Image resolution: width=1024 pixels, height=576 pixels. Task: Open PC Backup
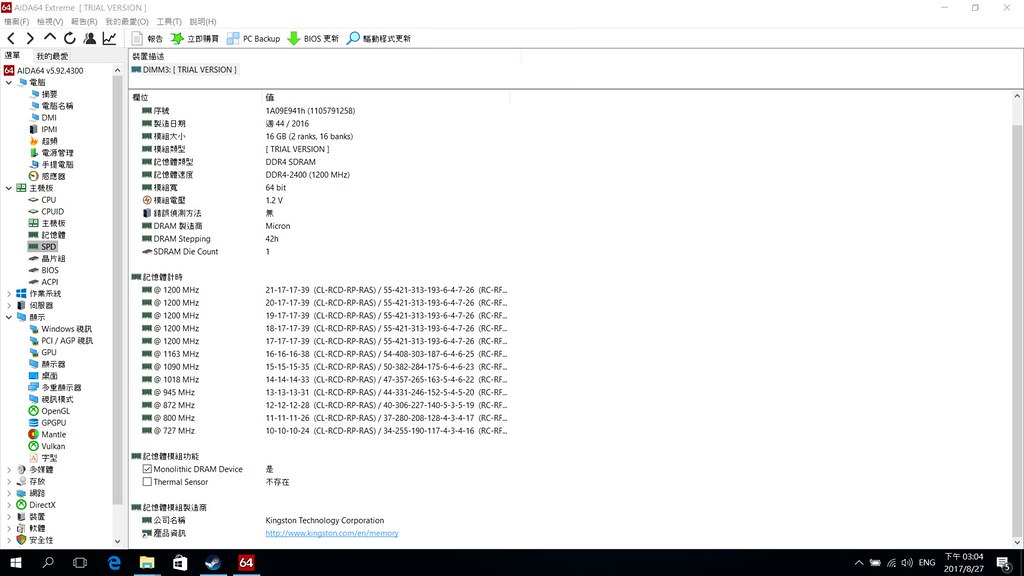(253, 39)
